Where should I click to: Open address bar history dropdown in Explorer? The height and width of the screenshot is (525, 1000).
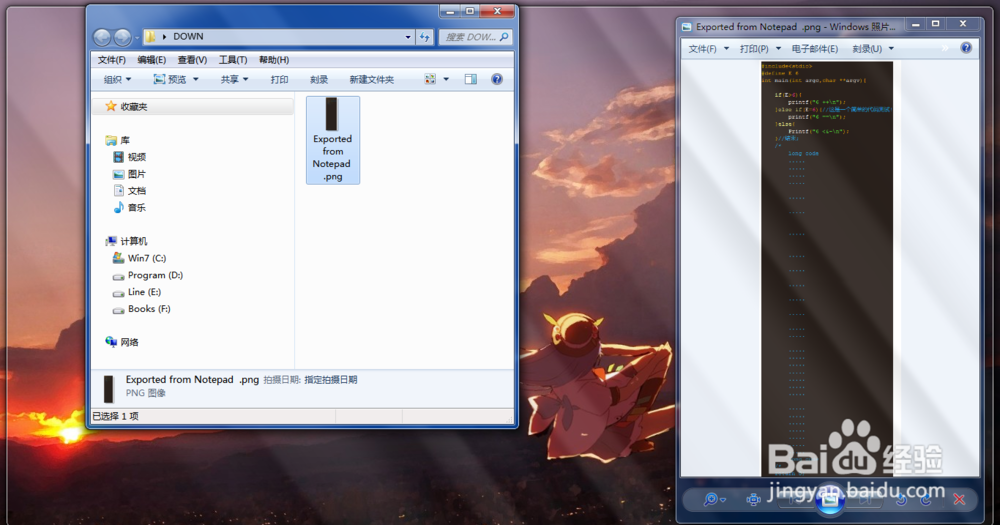pyautogui.click(x=408, y=37)
